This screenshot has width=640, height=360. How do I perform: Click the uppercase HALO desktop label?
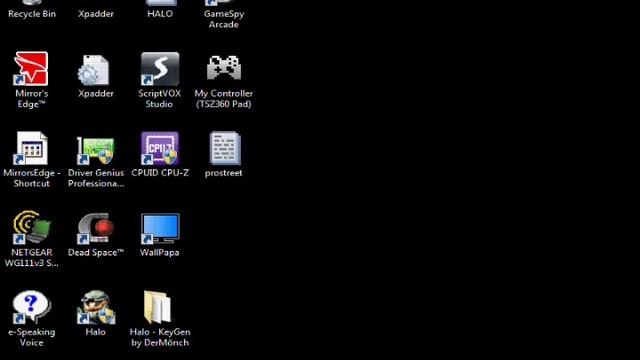(160, 14)
